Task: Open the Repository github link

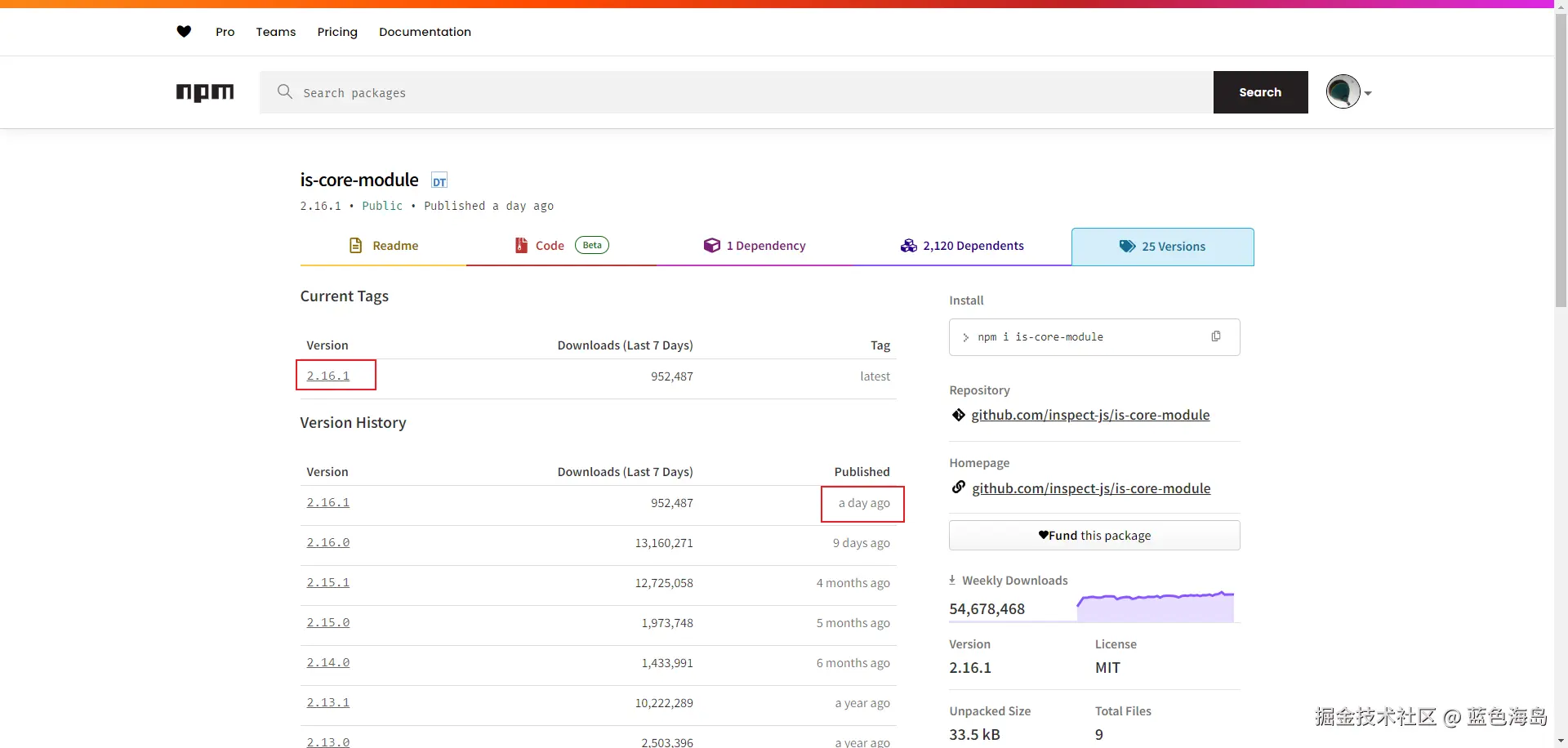Action: point(1090,415)
